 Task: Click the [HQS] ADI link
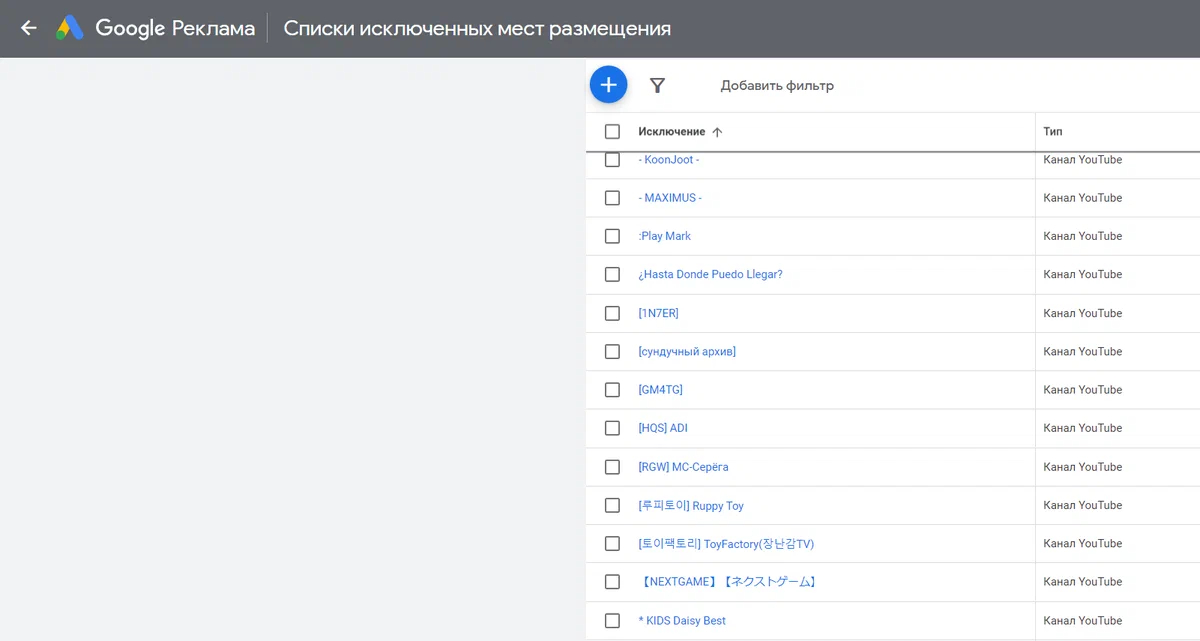coord(663,428)
